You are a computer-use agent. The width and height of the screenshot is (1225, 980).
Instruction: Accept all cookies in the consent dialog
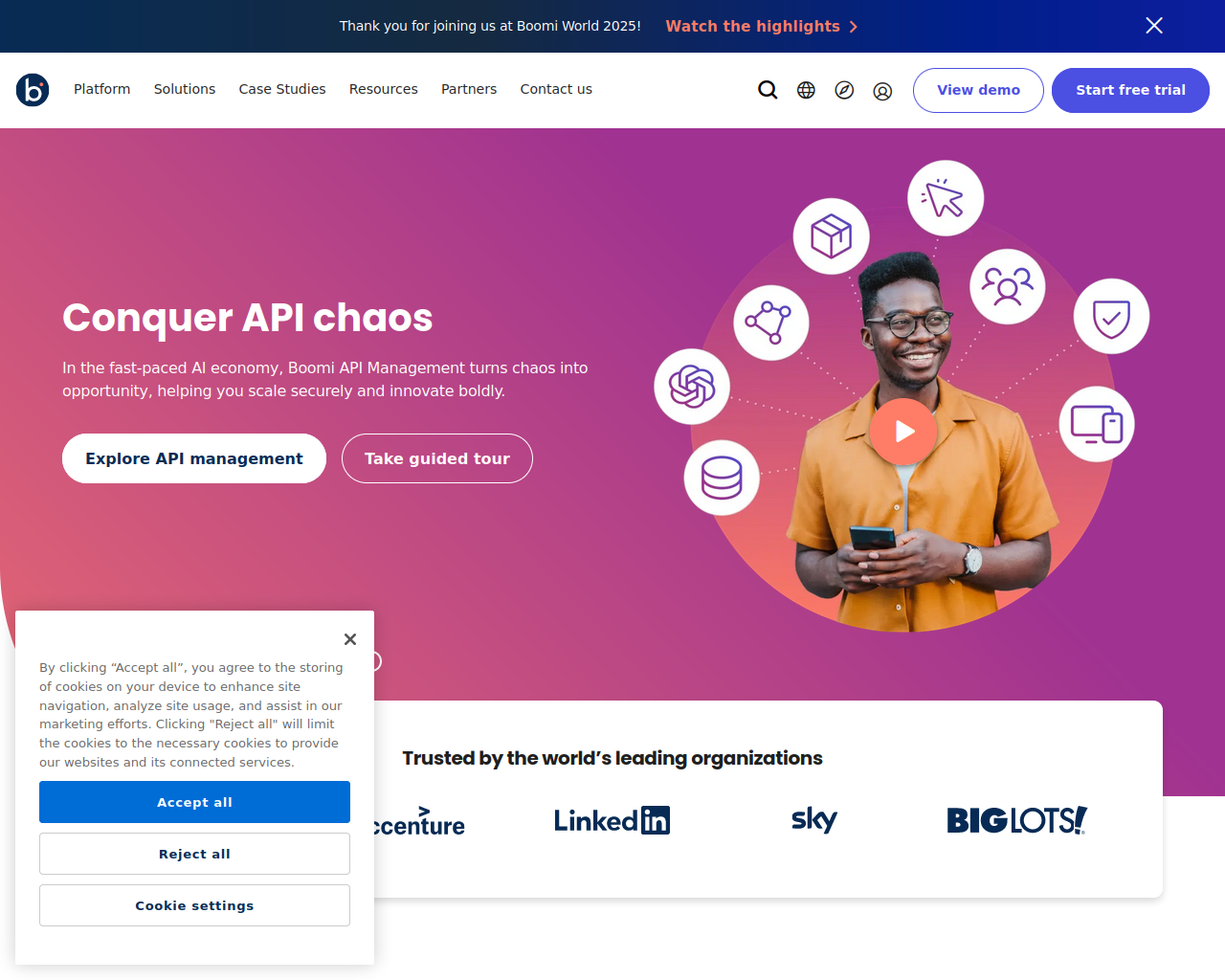click(x=194, y=802)
